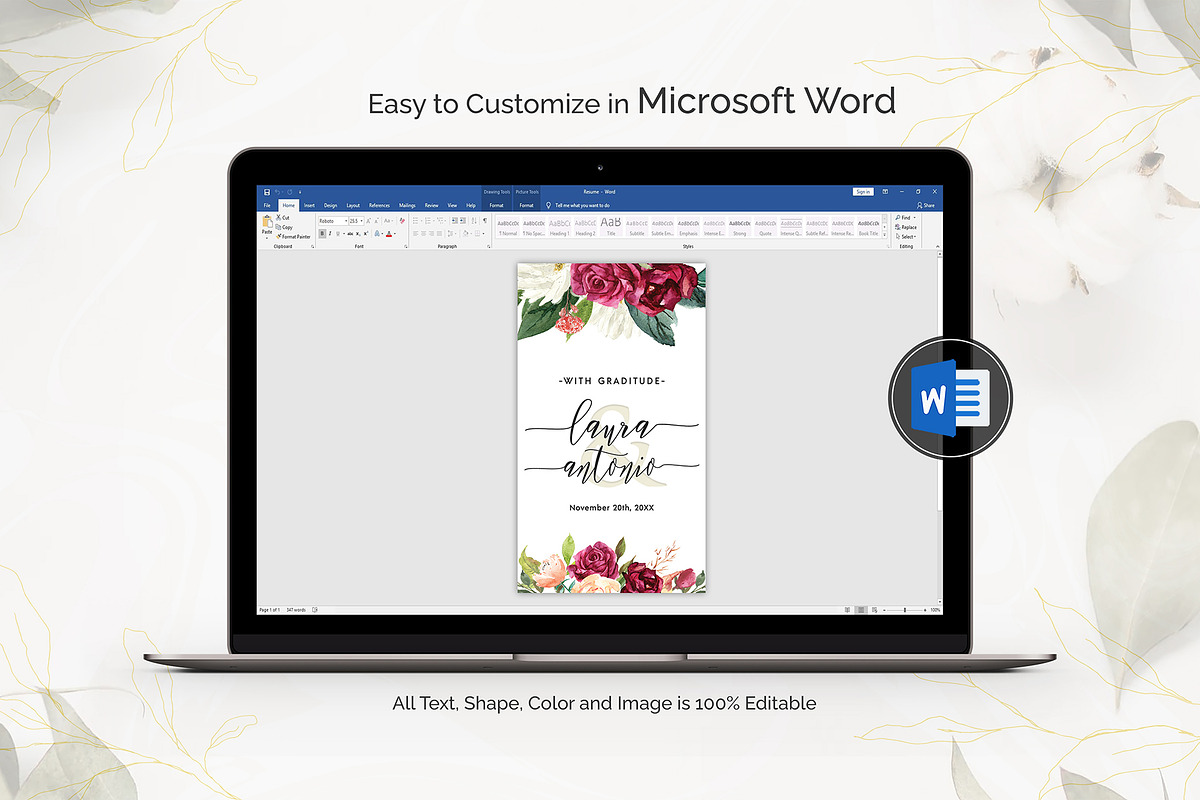Open the Select dropdown in Editing
This screenshot has width=1200, height=800.
pyautogui.click(x=906, y=236)
